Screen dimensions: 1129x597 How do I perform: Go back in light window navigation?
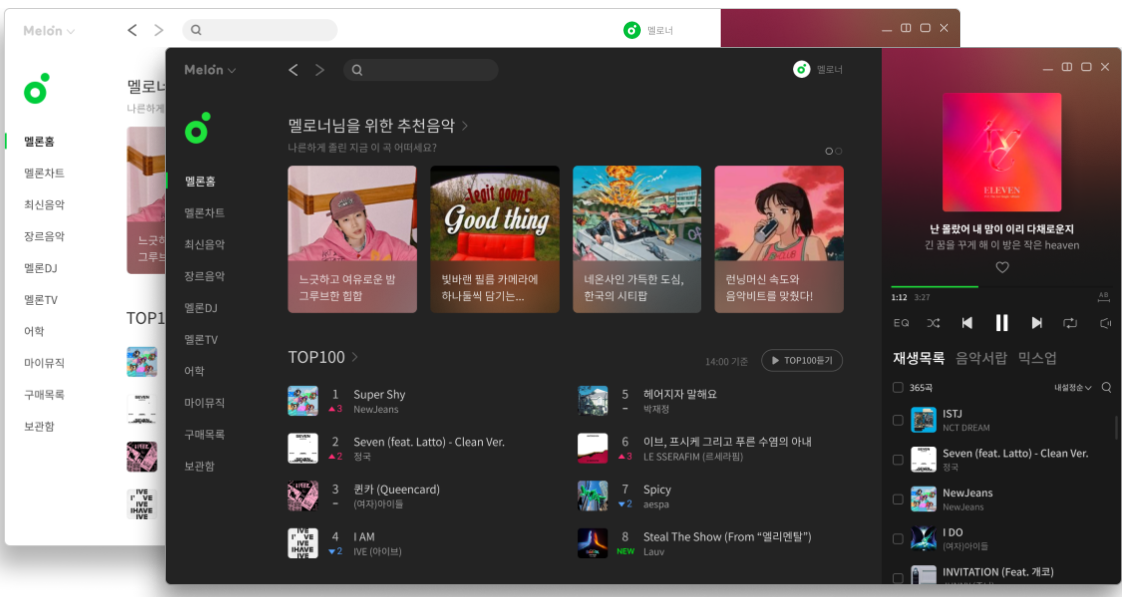tap(132, 30)
